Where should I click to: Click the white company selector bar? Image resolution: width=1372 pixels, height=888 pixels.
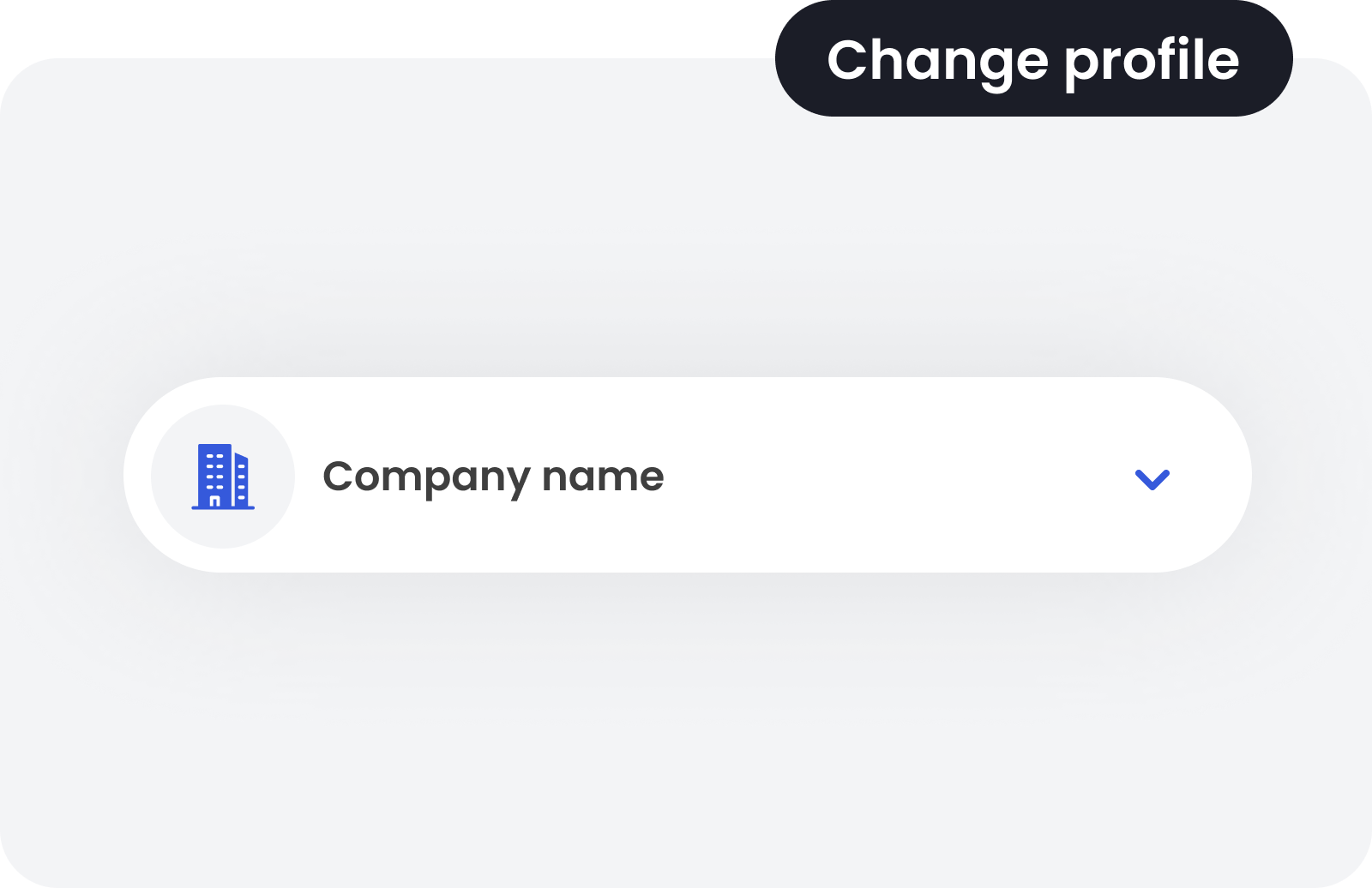[x=686, y=475]
